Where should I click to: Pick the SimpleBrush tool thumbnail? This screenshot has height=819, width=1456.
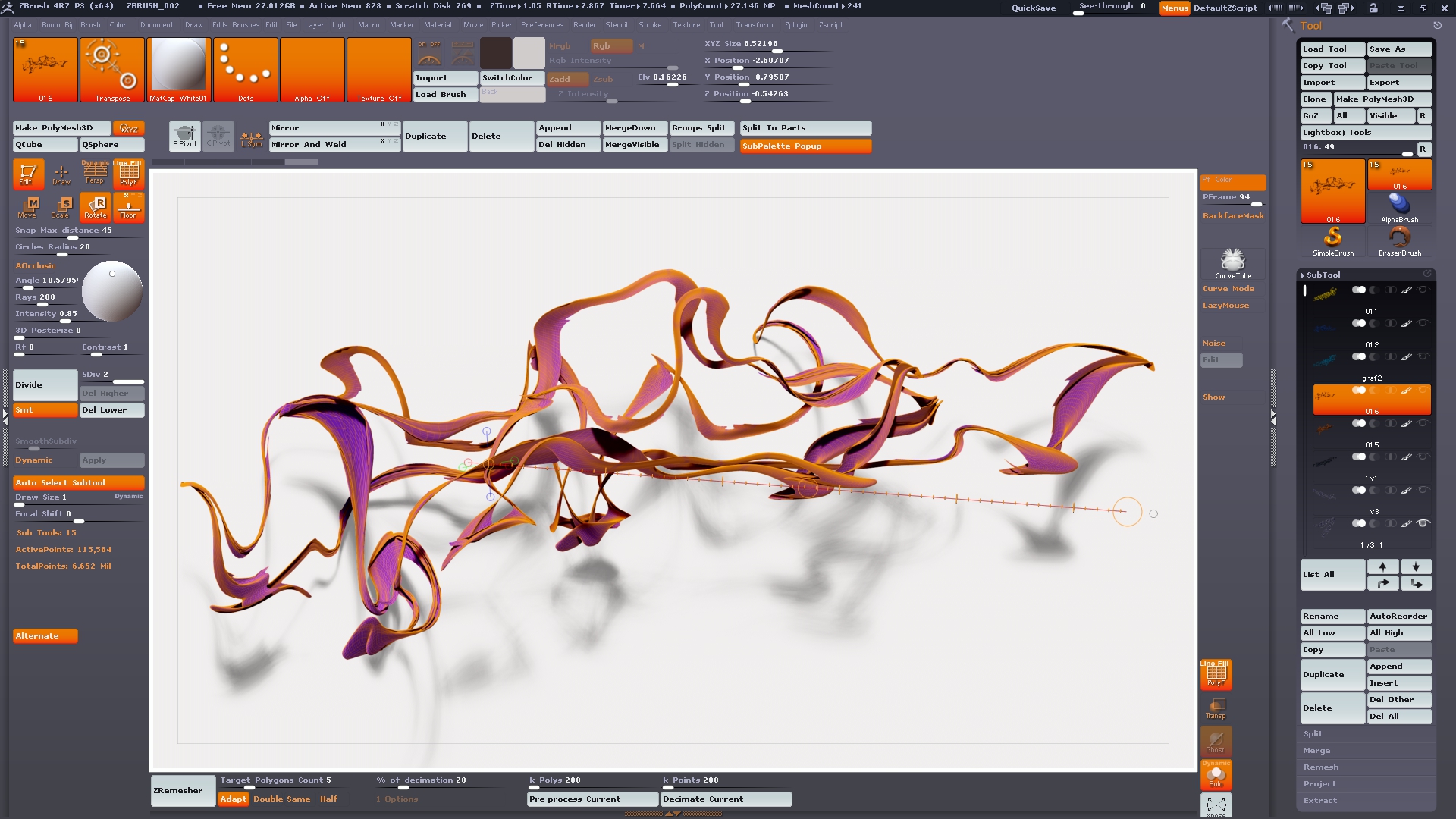(1332, 241)
